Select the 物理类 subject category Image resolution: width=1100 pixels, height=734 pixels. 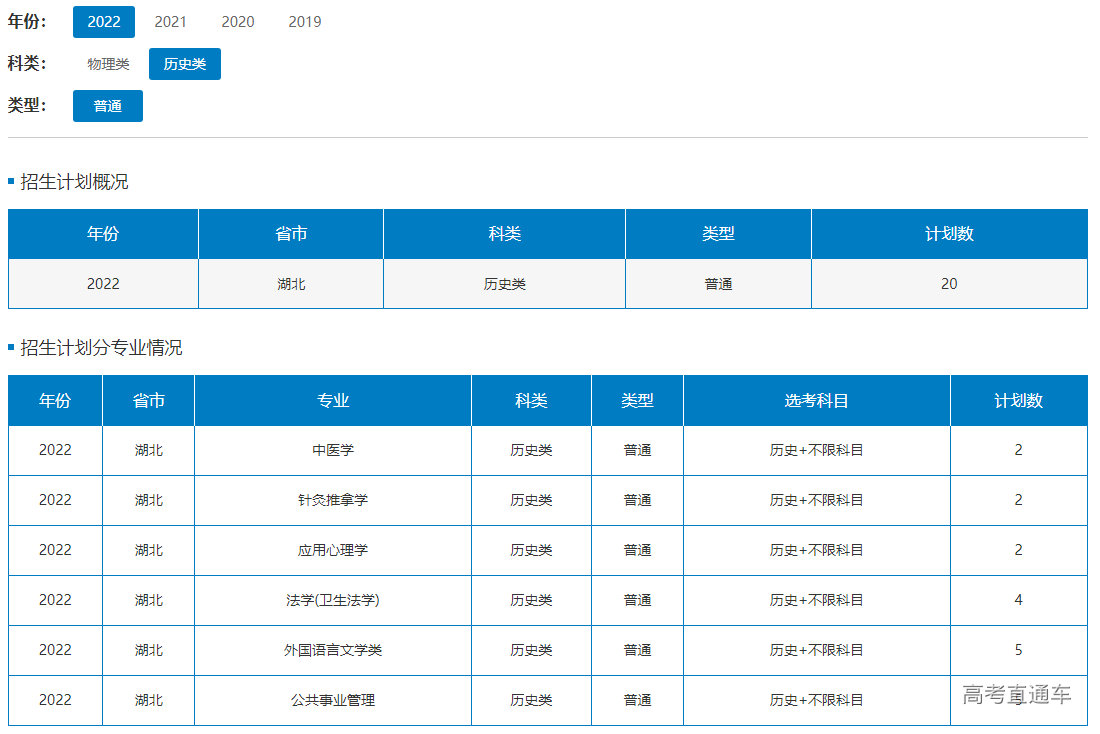108,64
